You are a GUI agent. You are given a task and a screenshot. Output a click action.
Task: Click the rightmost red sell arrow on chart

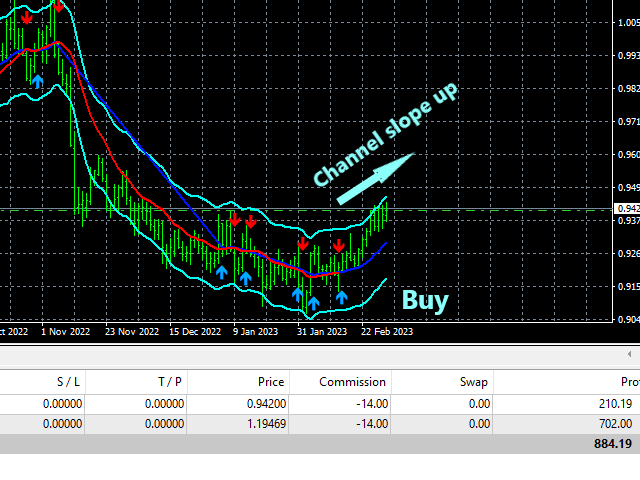coord(339,245)
